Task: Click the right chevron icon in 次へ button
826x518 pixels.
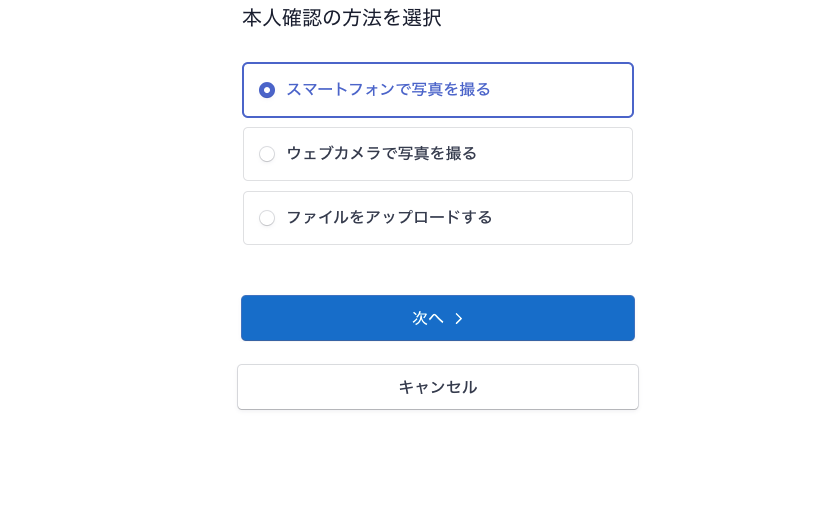Action: coord(459,319)
